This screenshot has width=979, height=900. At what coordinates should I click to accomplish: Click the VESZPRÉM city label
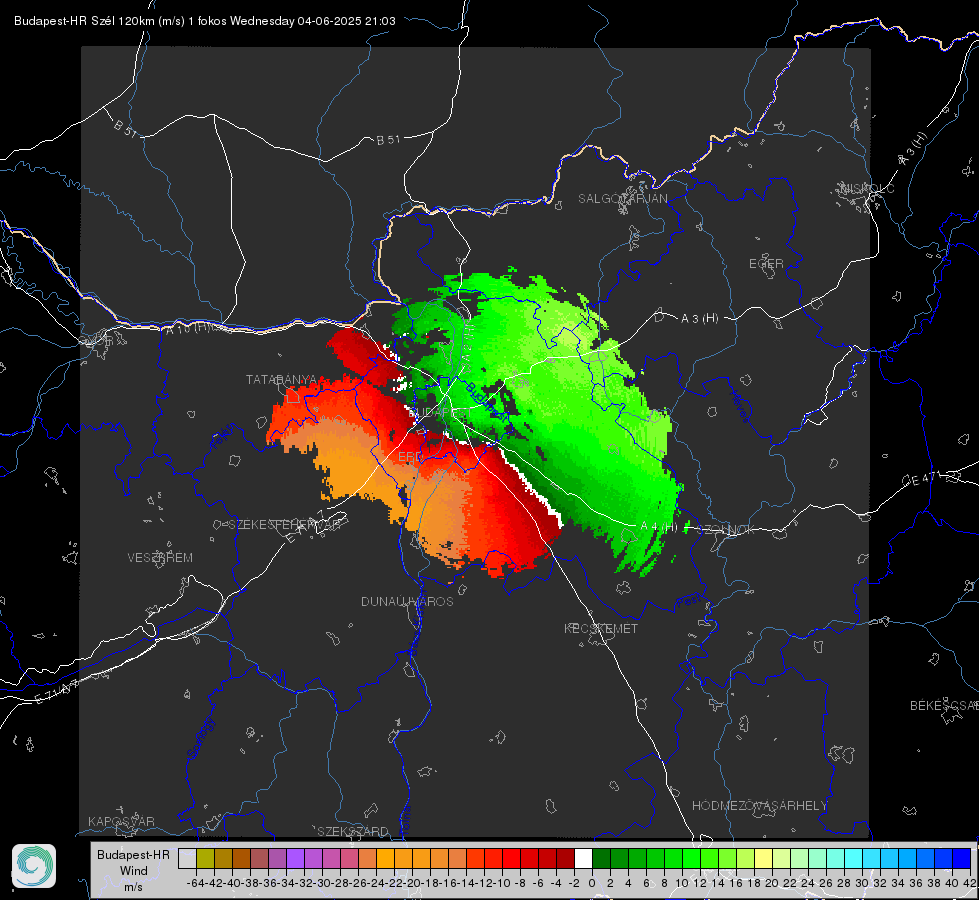[x=160, y=558]
